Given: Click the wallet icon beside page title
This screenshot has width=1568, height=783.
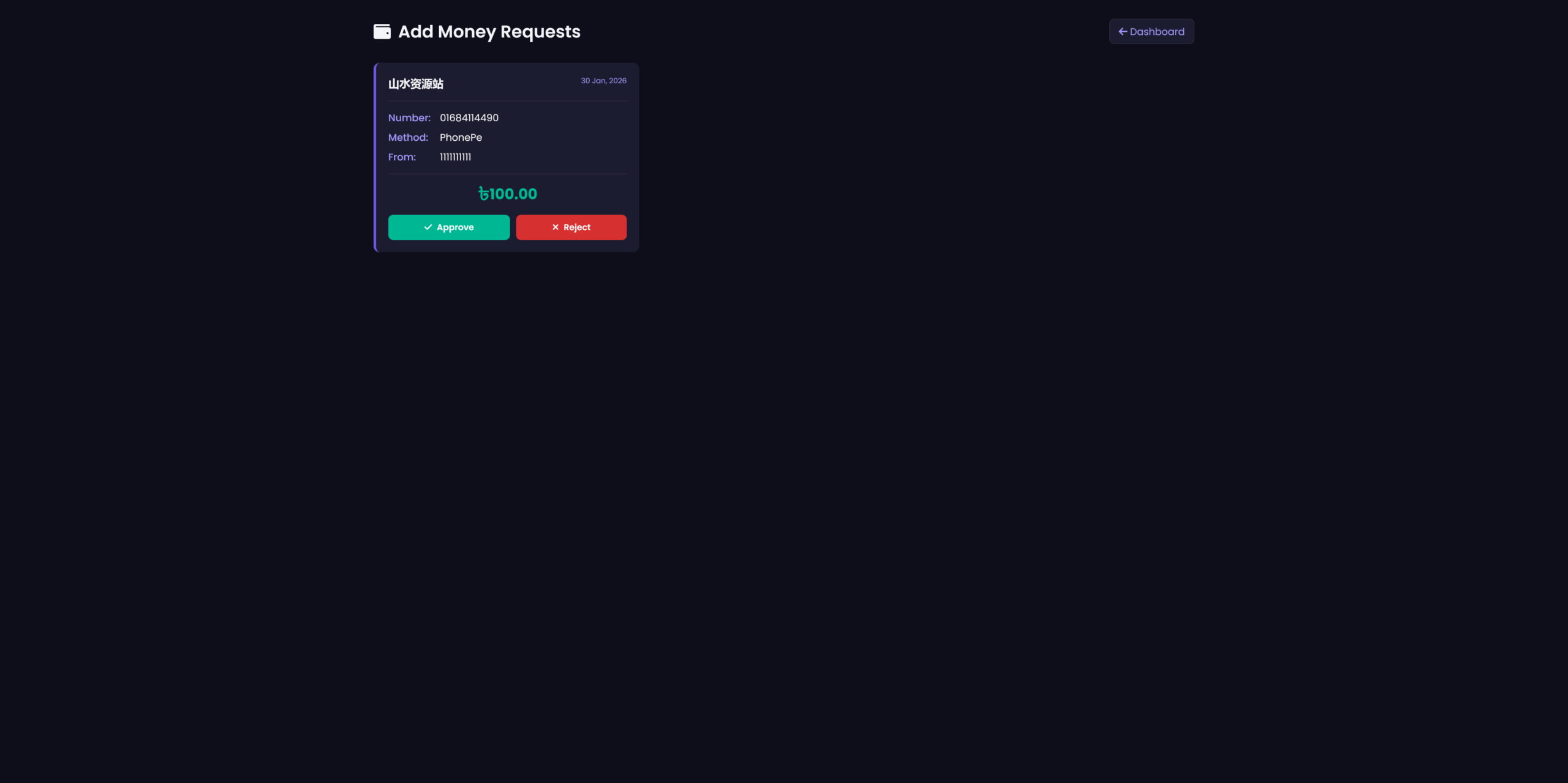Looking at the screenshot, I should pos(382,31).
